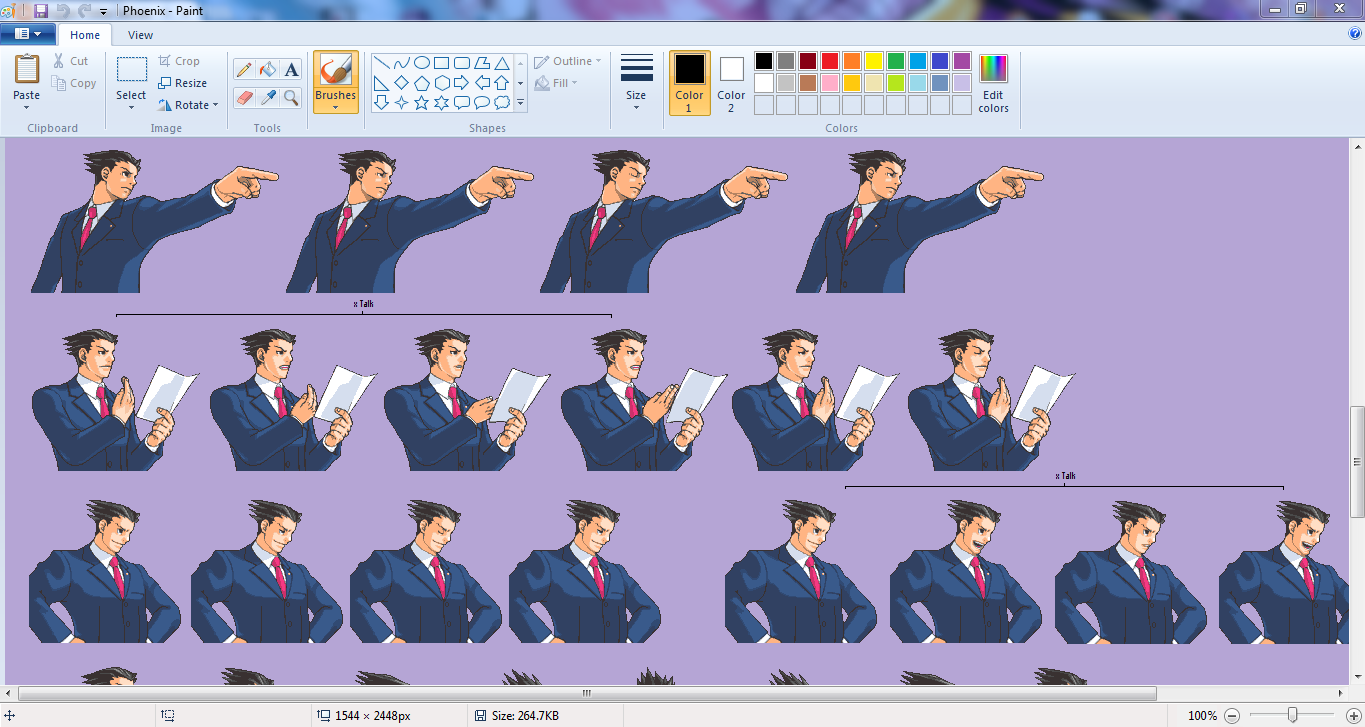
Task: Expand the Rotate options
Action: 188,104
